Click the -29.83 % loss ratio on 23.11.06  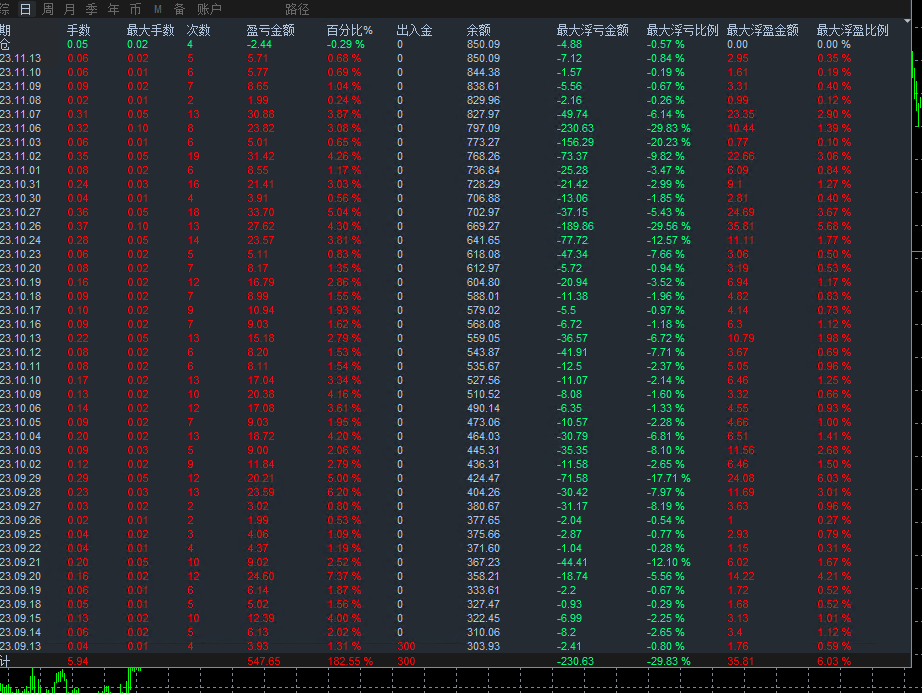point(669,128)
